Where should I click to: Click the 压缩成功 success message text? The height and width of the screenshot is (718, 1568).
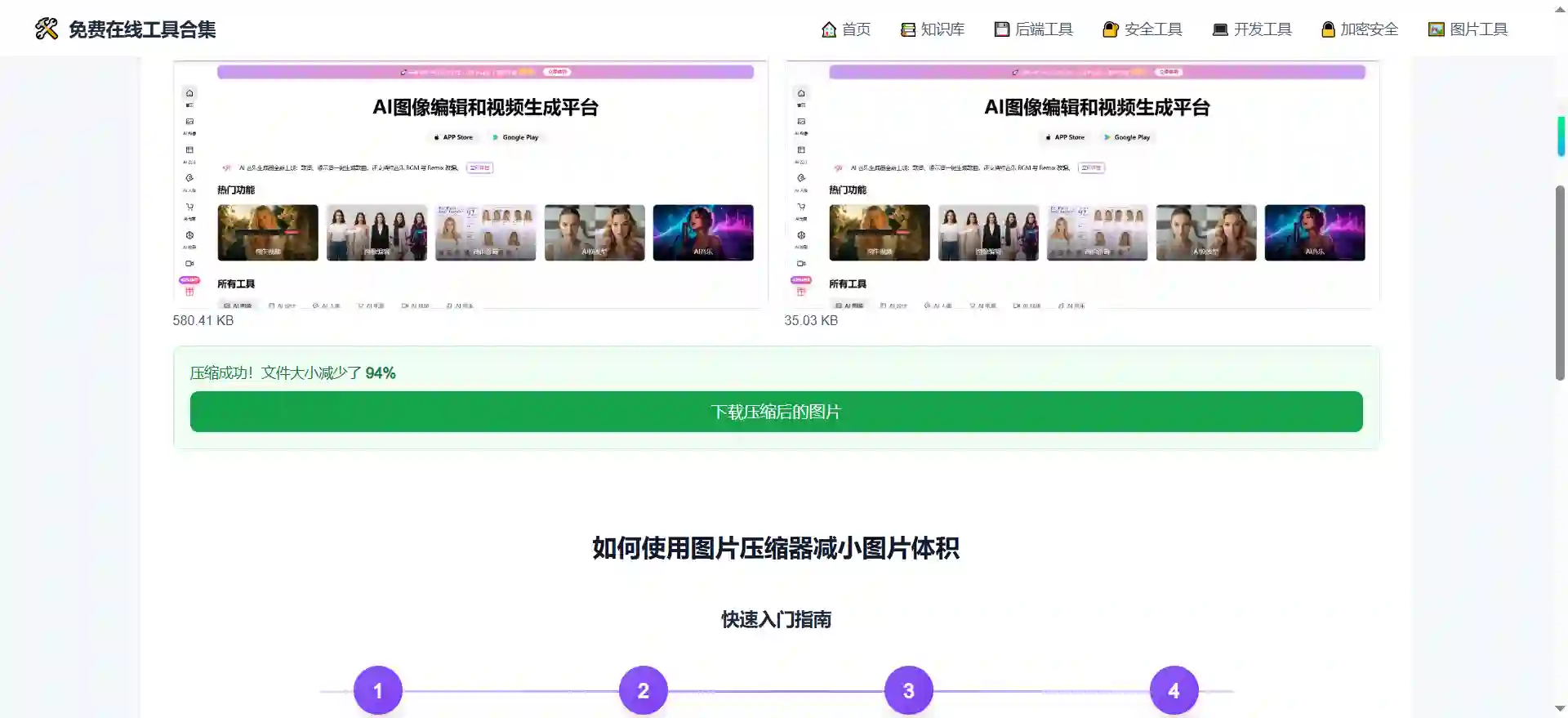point(292,373)
